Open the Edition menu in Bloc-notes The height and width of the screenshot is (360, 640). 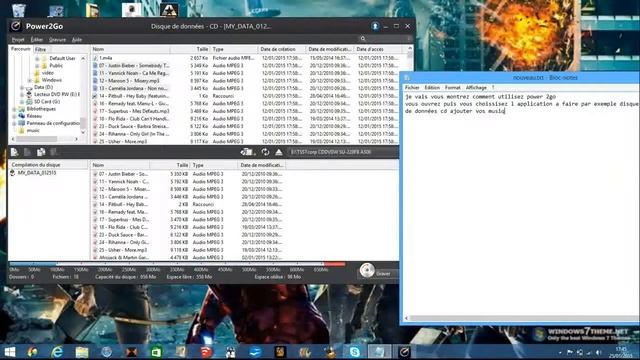coord(432,87)
